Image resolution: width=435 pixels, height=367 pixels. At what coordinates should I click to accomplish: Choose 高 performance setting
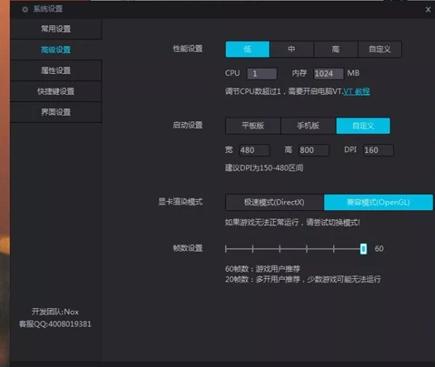point(336,49)
